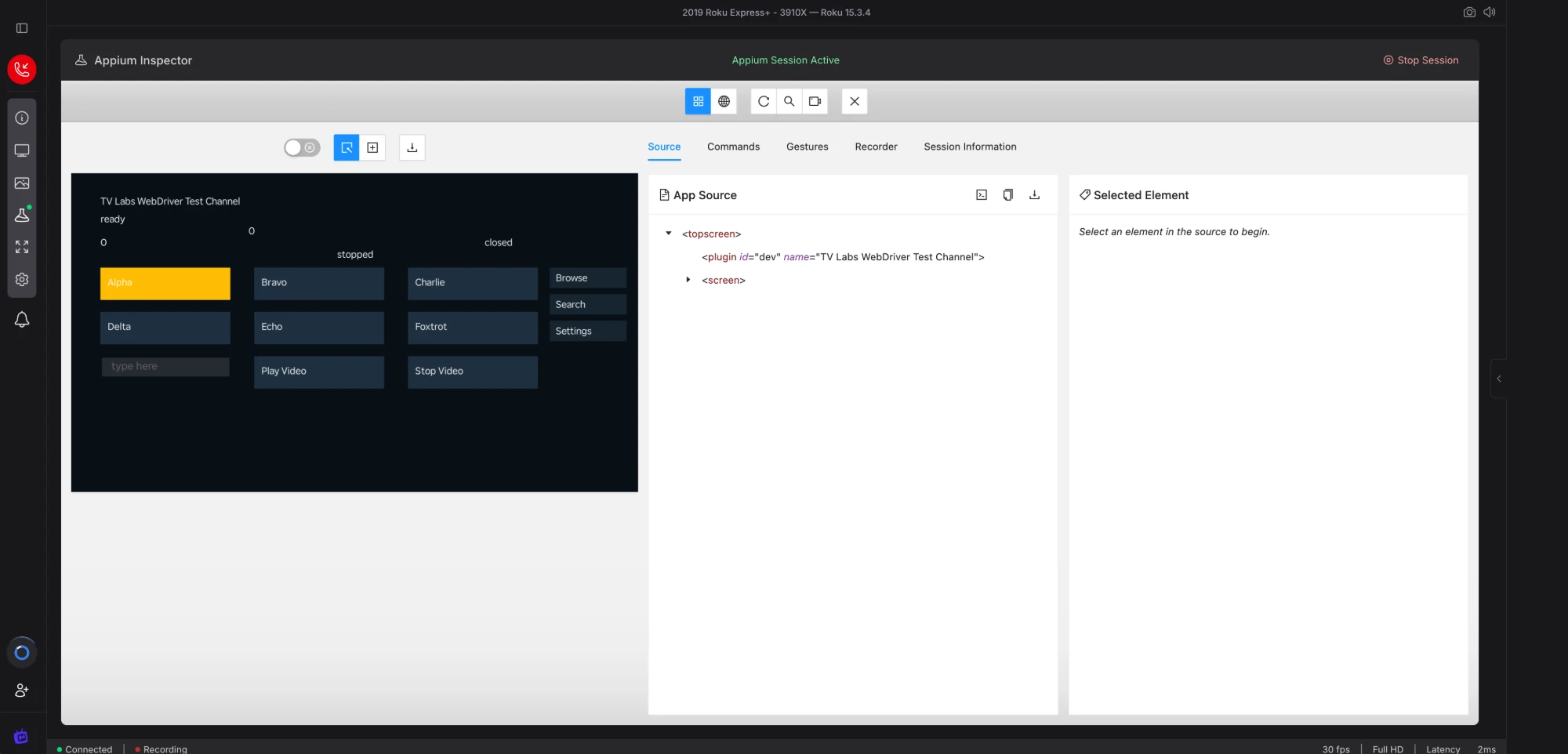Viewport: 1568px width, 754px height.
Task: Click the highlighted Alpha button on device
Action: 165,284
